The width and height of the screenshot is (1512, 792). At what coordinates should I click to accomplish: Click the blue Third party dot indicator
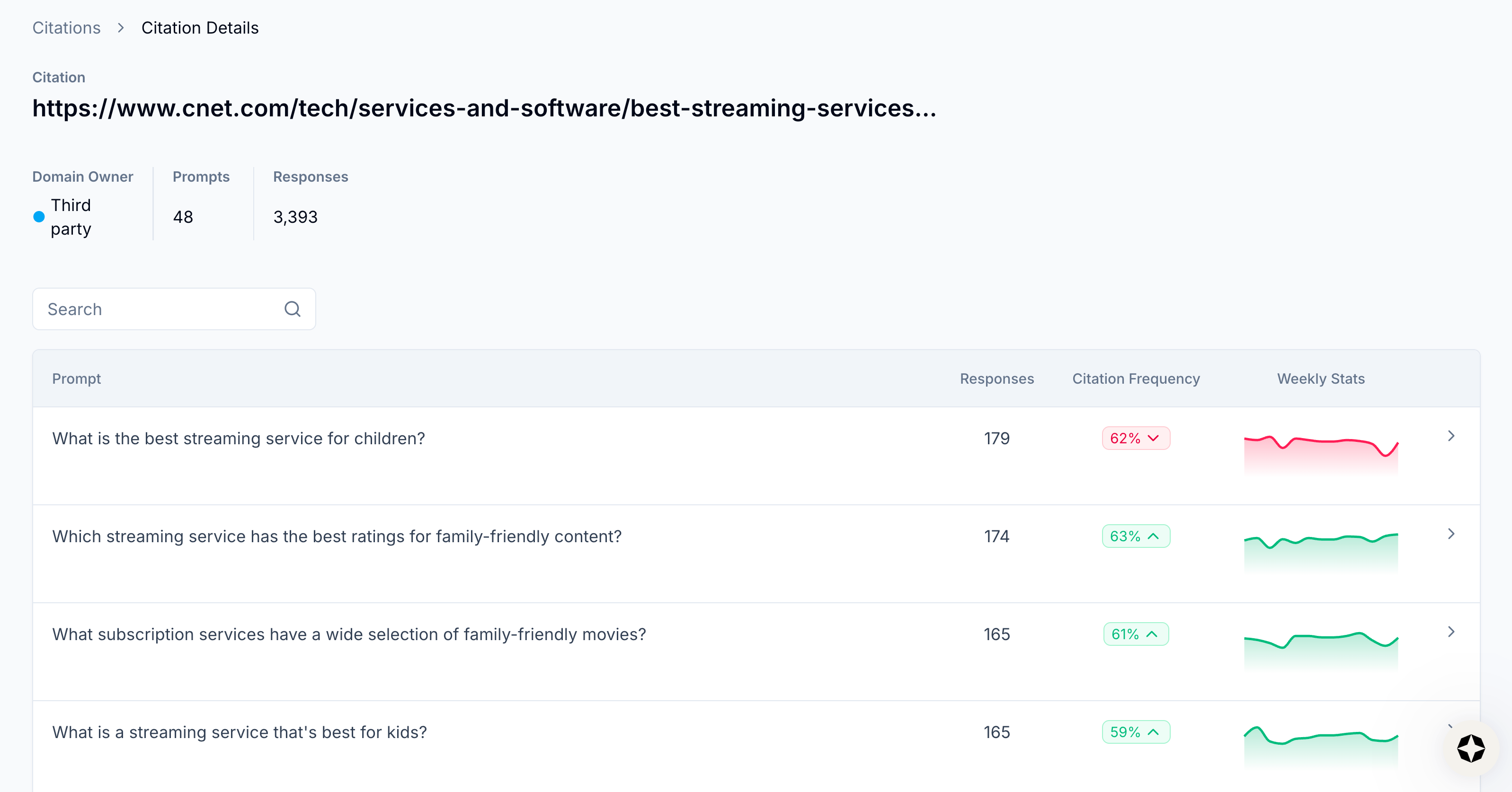pos(39,217)
